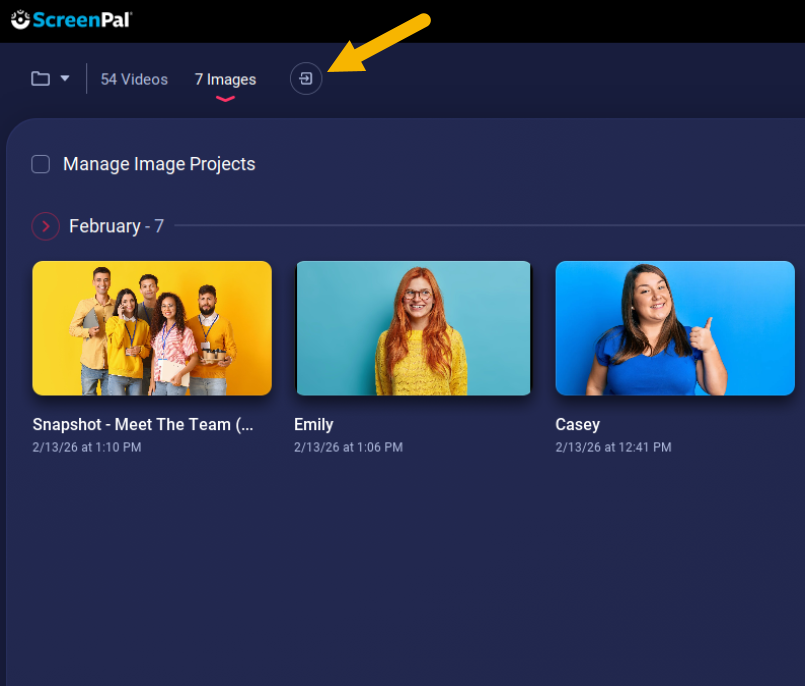Click the '2/13/26 at 1:06 PM' timestamp
The height and width of the screenshot is (686, 805).
coord(348,447)
